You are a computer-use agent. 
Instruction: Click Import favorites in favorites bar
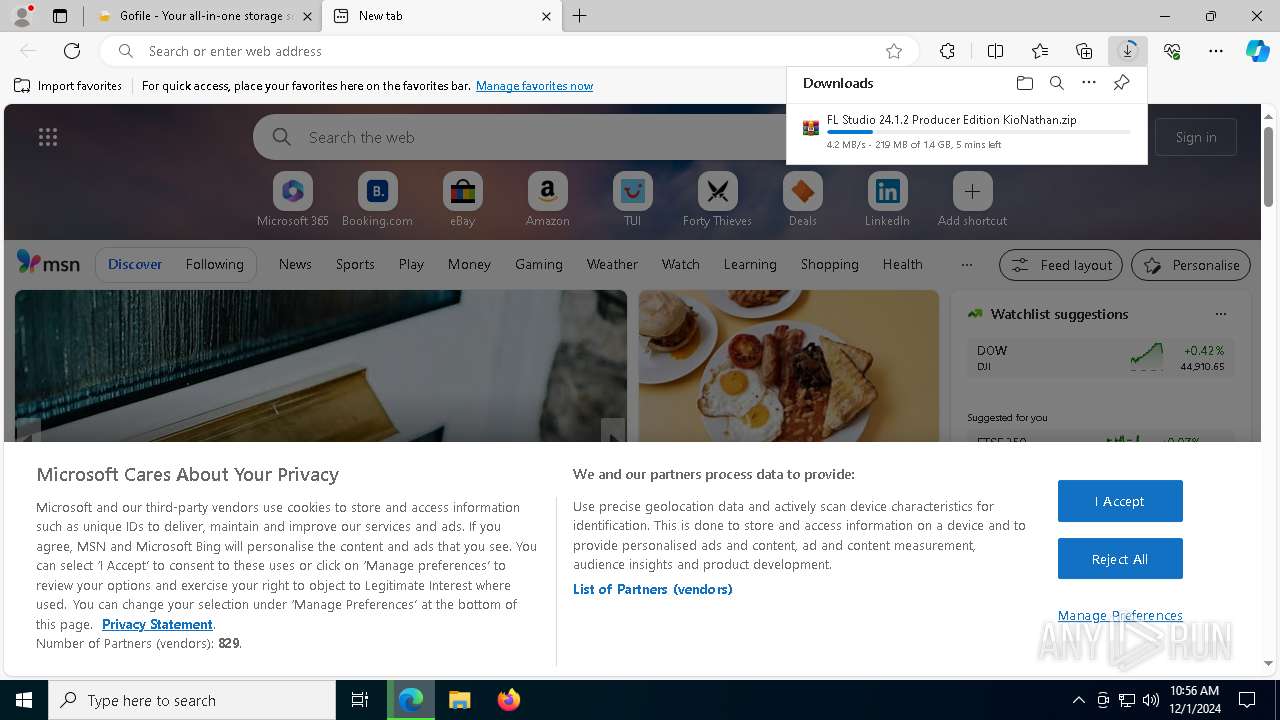pos(68,86)
